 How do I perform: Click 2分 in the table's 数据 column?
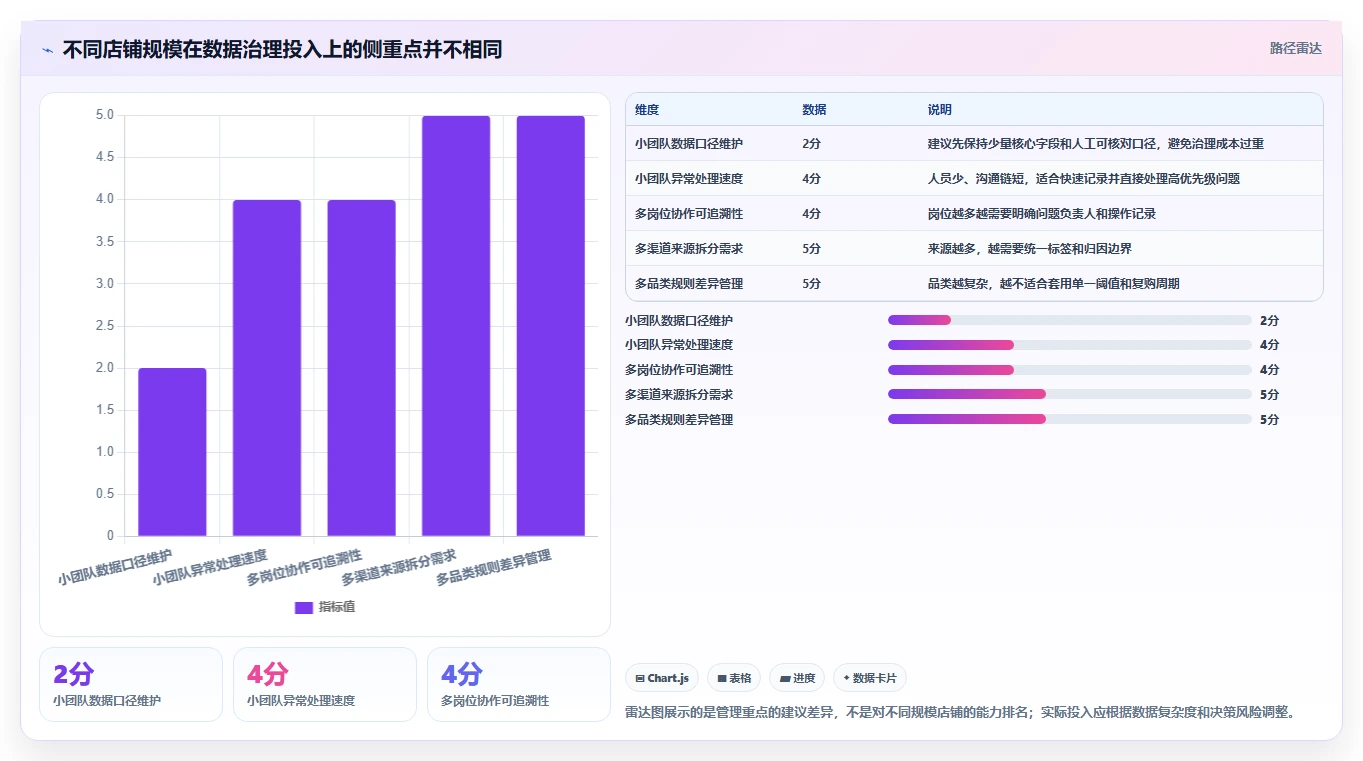coord(811,144)
